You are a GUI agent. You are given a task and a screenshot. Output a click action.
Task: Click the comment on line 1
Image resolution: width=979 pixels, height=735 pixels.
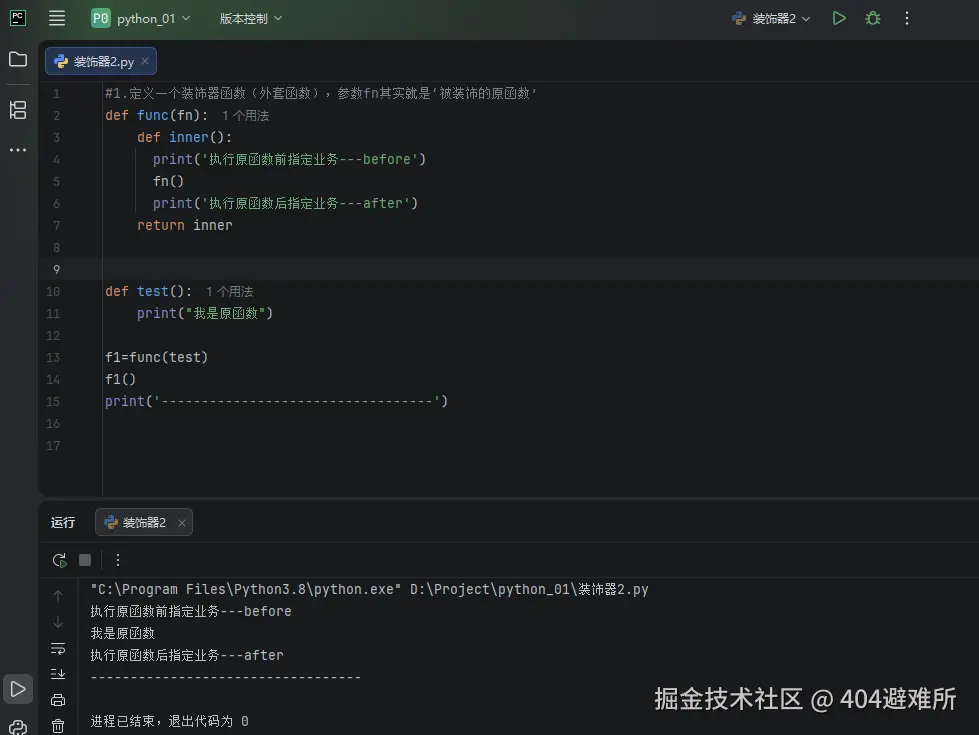tap(320, 93)
